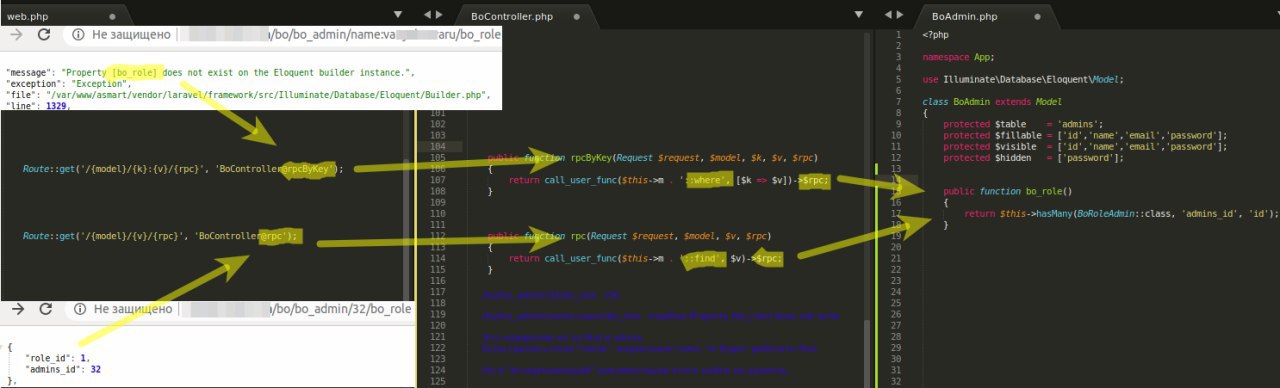
Task: Click the hasMany(BoRoleAdmin::class...) return line
Action: (1122, 213)
